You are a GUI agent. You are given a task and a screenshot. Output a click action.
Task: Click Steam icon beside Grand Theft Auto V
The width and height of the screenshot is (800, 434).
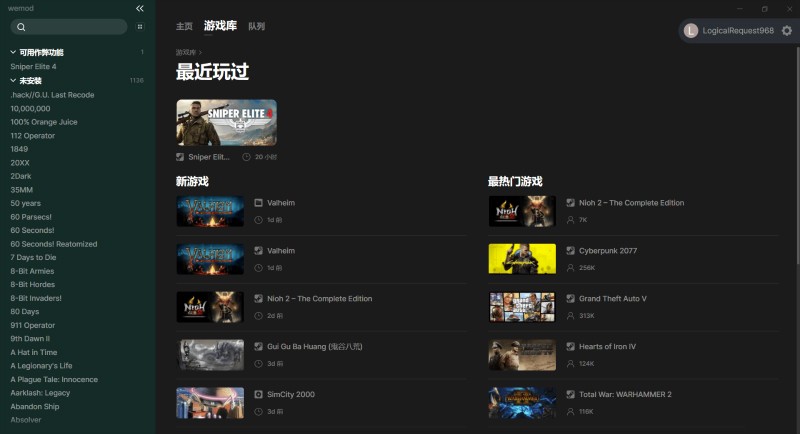[x=570, y=299]
